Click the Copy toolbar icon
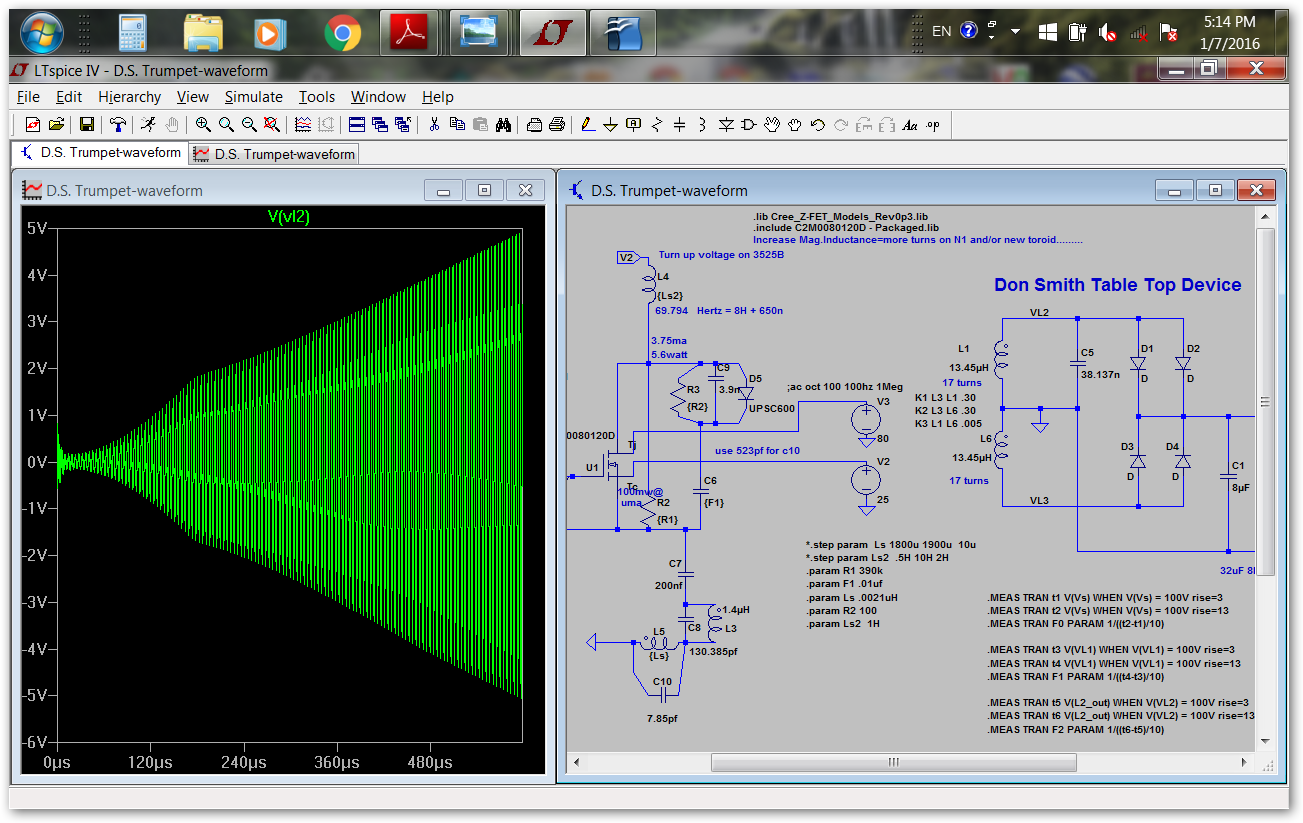Screen dimensions: 1303x823 pos(457,125)
